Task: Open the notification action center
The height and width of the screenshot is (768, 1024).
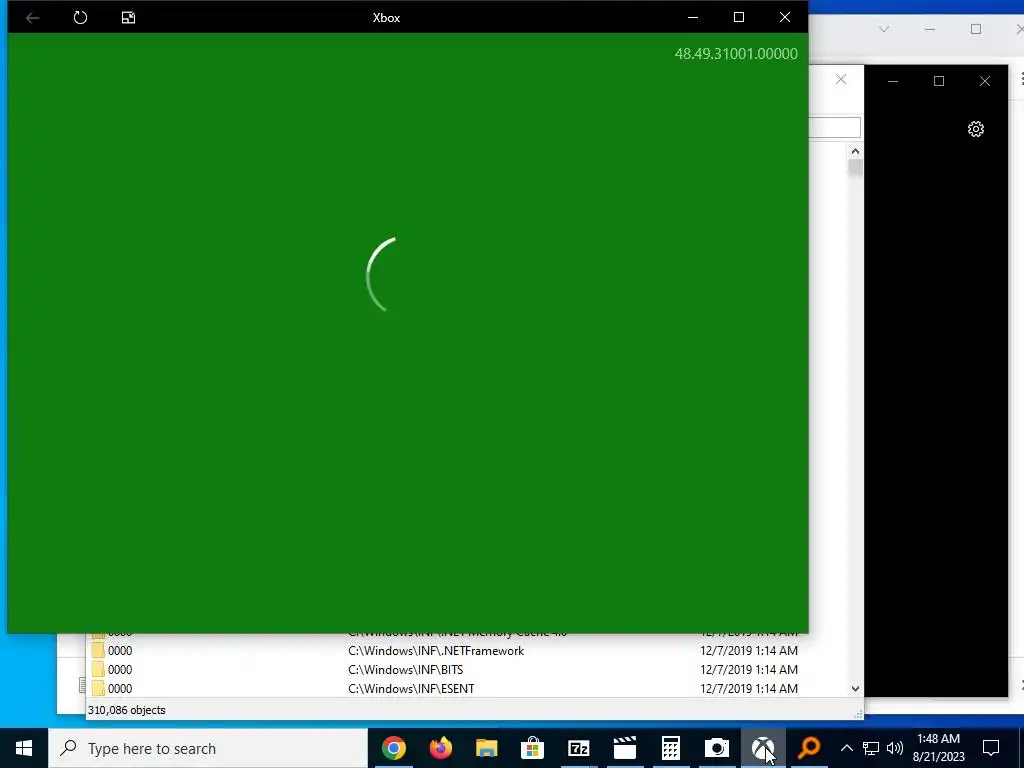Action: pos(991,748)
